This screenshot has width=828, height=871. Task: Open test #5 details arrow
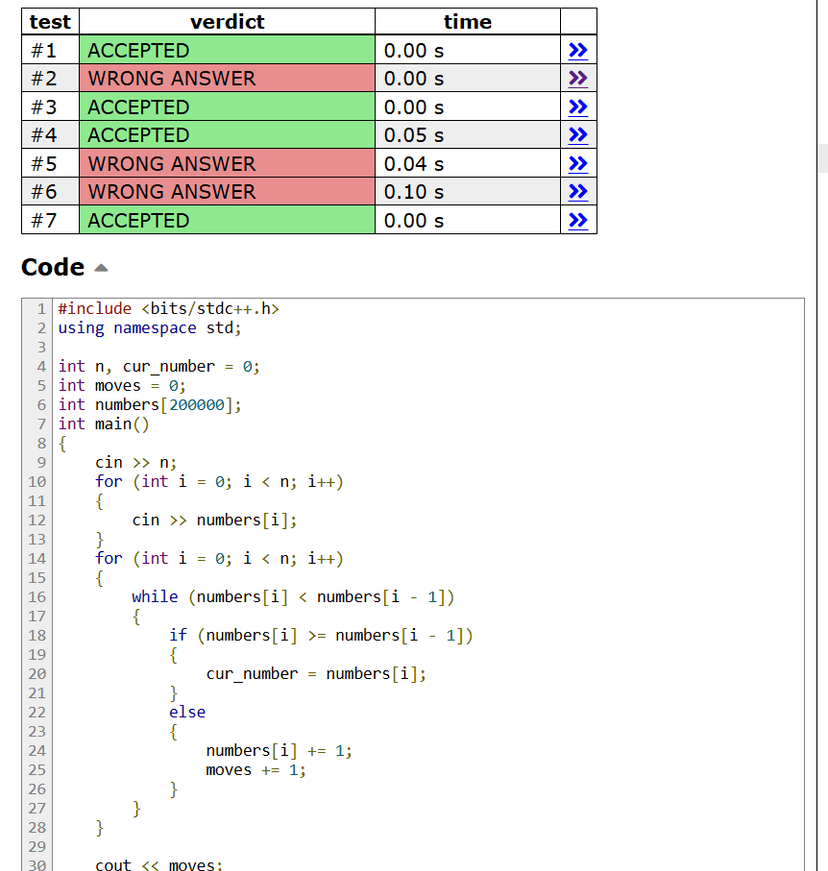[x=577, y=163]
